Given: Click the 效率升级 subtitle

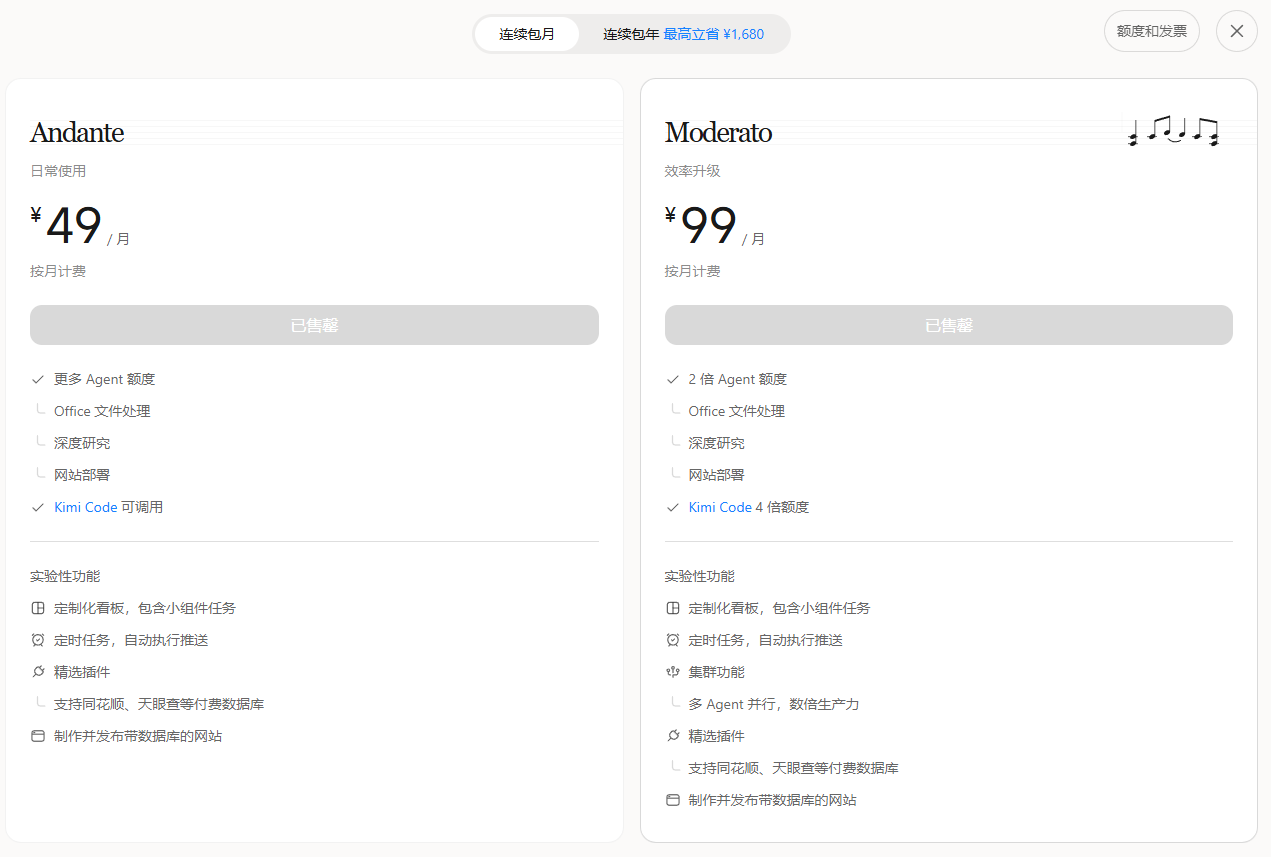Looking at the screenshot, I should 692,171.
